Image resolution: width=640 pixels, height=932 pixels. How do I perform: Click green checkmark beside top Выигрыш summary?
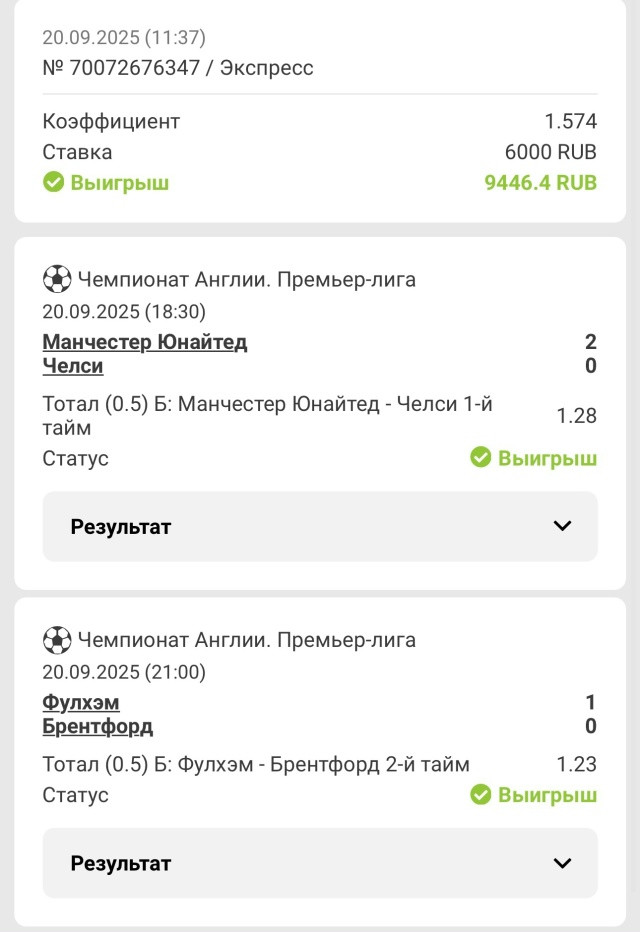pos(53,182)
